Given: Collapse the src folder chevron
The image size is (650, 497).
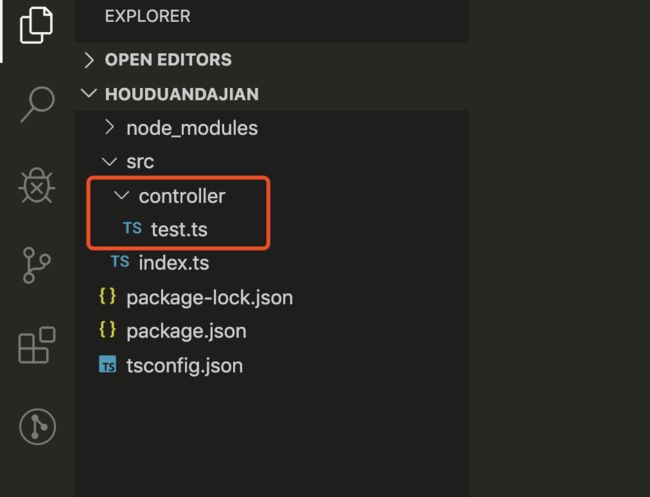Looking at the screenshot, I should point(109,161).
